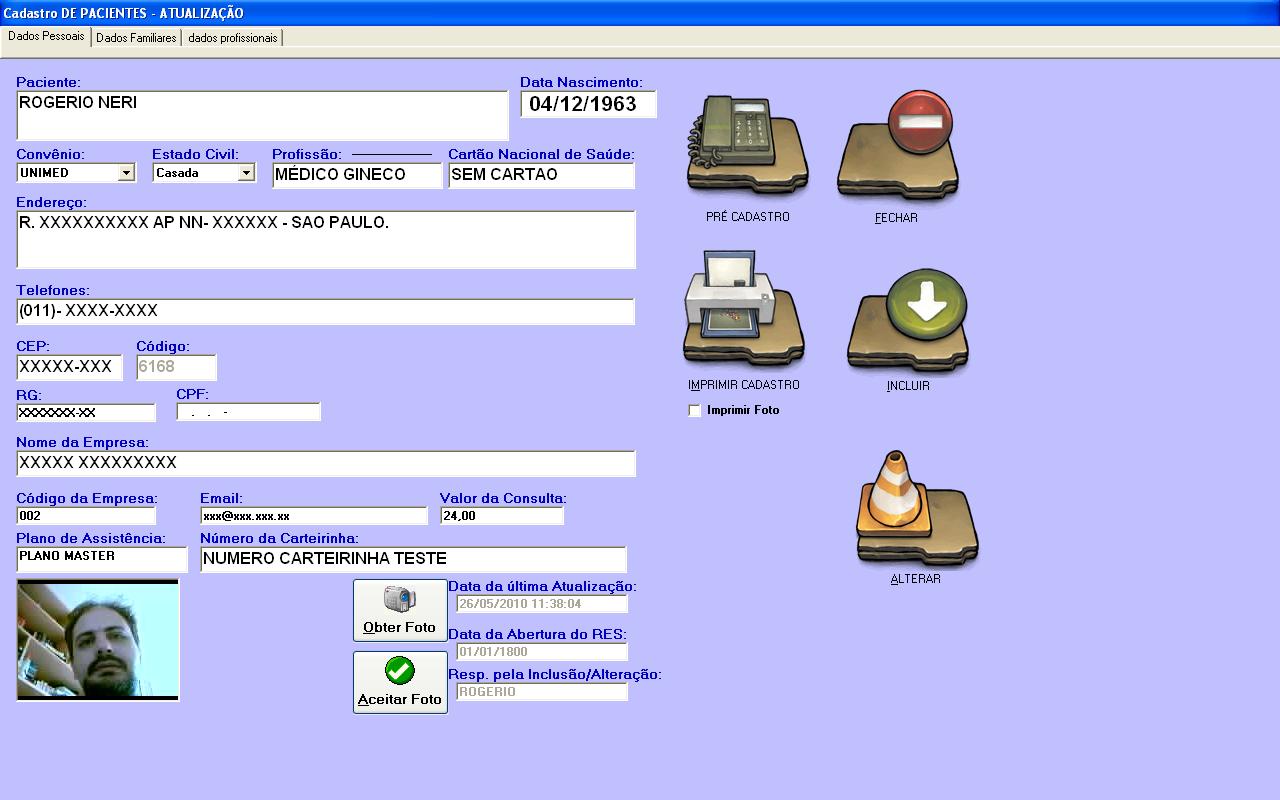Image resolution: width=1280 pixels, height=800 pixels.
Task: Click the Cartão Nacional de Saúde field
Action: [x=541, y=175]
